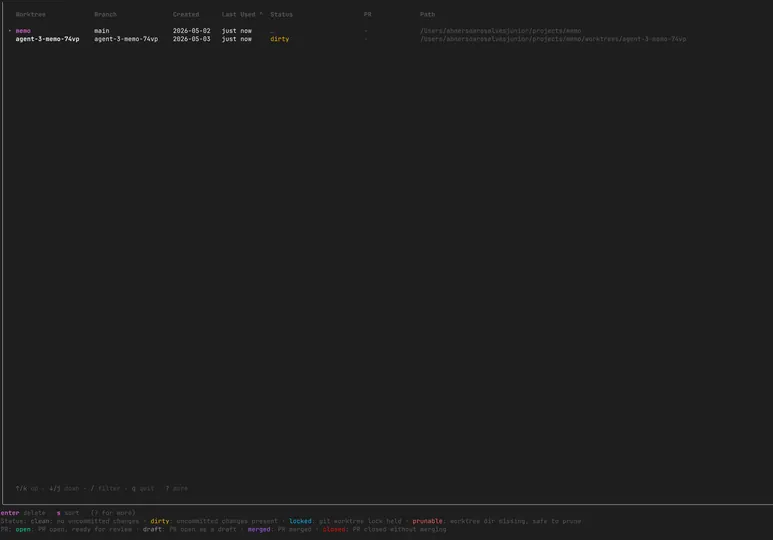773x540 pixels.
Task: Click the dirty legend label
Action: pyautogui.click(x=160, y=521)
